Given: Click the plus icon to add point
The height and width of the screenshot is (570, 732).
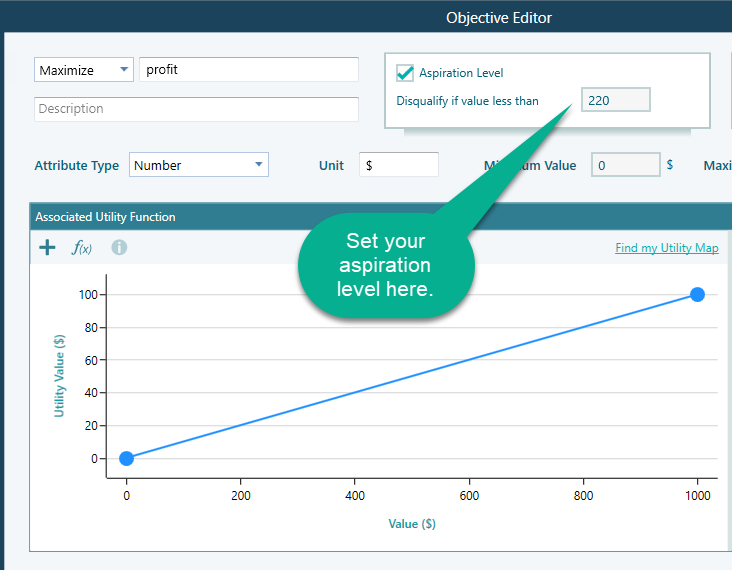Looking at the screenshot, I should click(x=47, y=247).
